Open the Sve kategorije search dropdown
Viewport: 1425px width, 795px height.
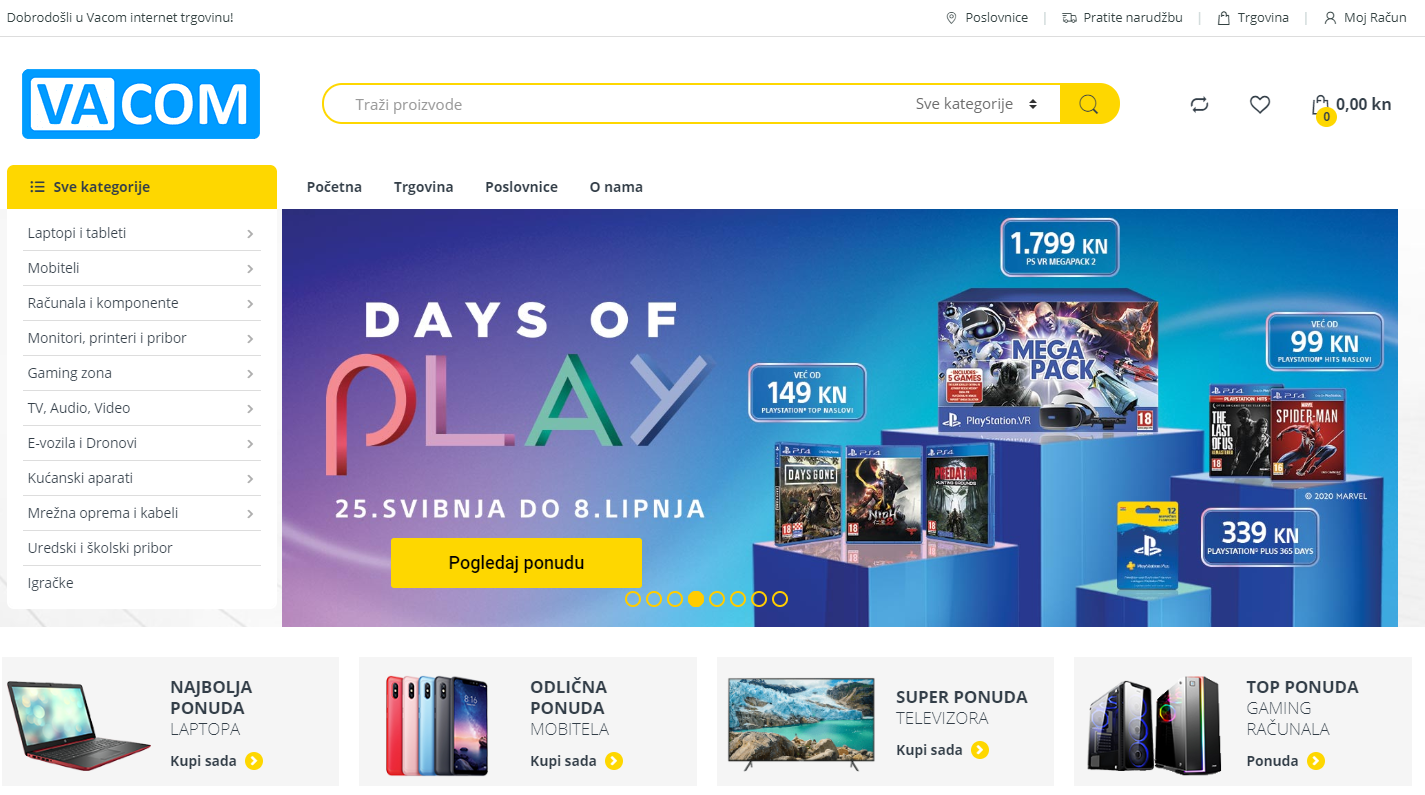(x=976, y=104)
